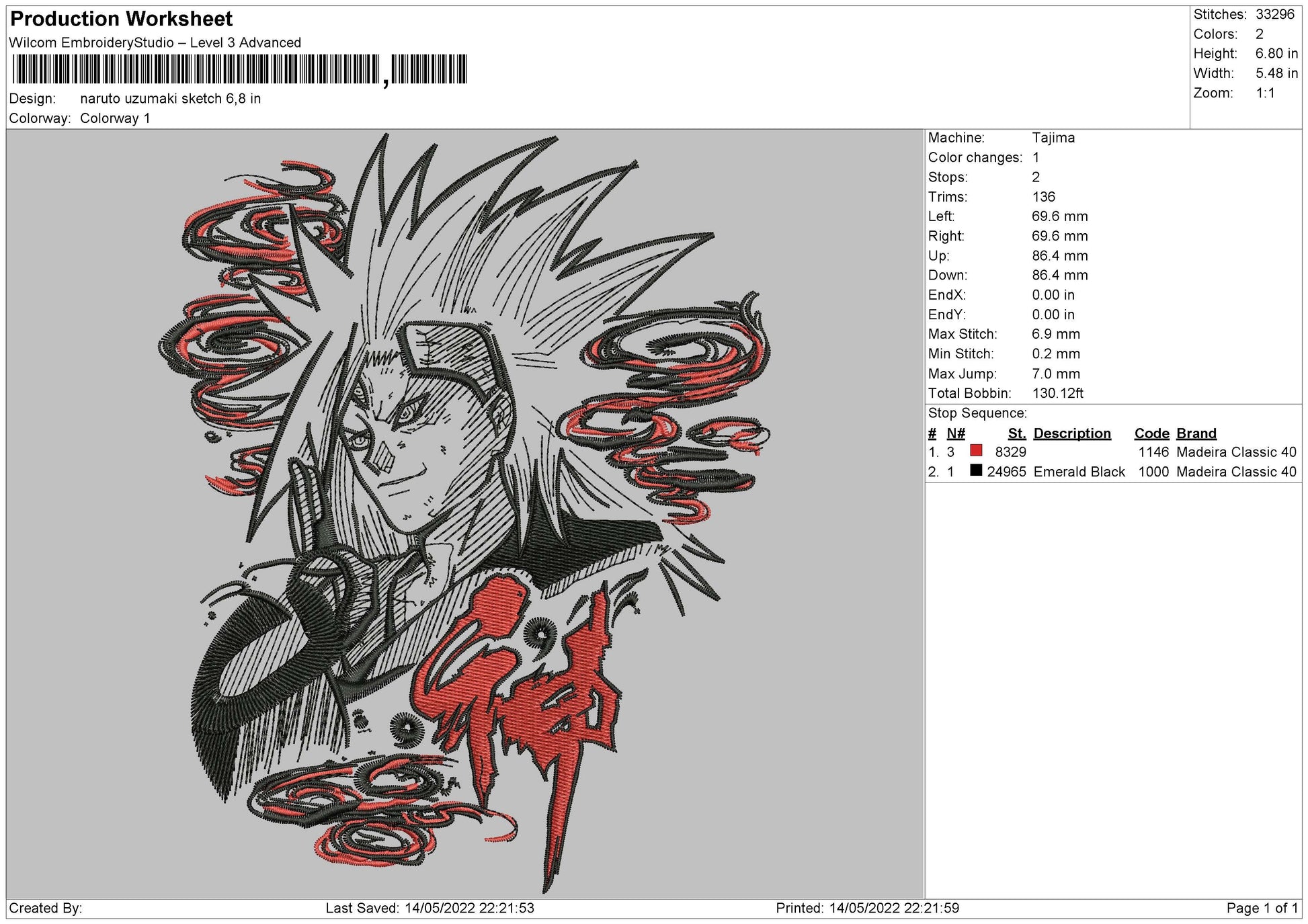This screenshot has width=1308, height=924.
Task: Click Madeira Classic 40 in row 2
Action: 1236,472
